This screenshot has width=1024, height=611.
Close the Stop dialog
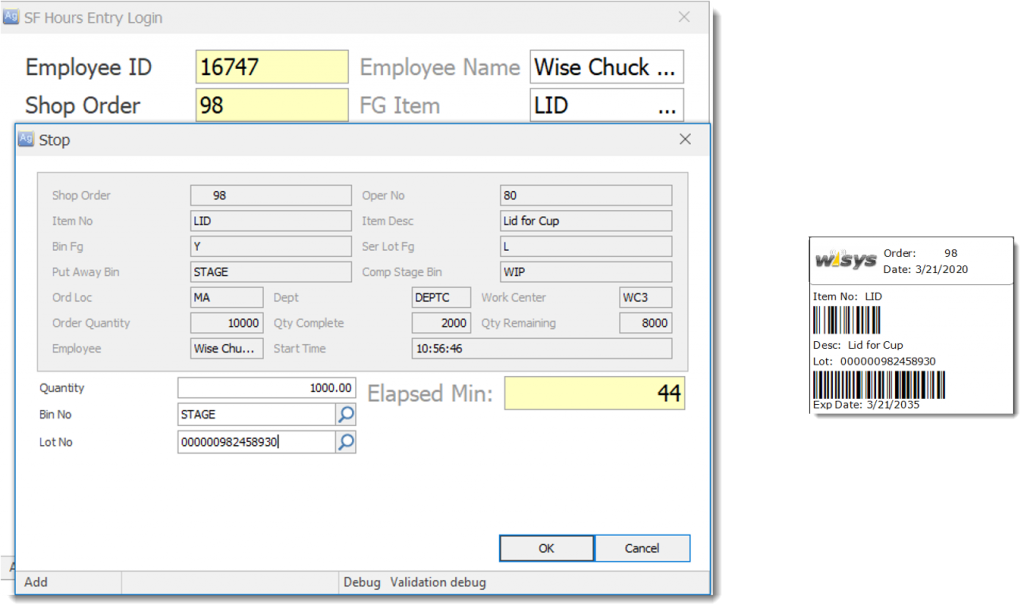click(x=685, y=140)
